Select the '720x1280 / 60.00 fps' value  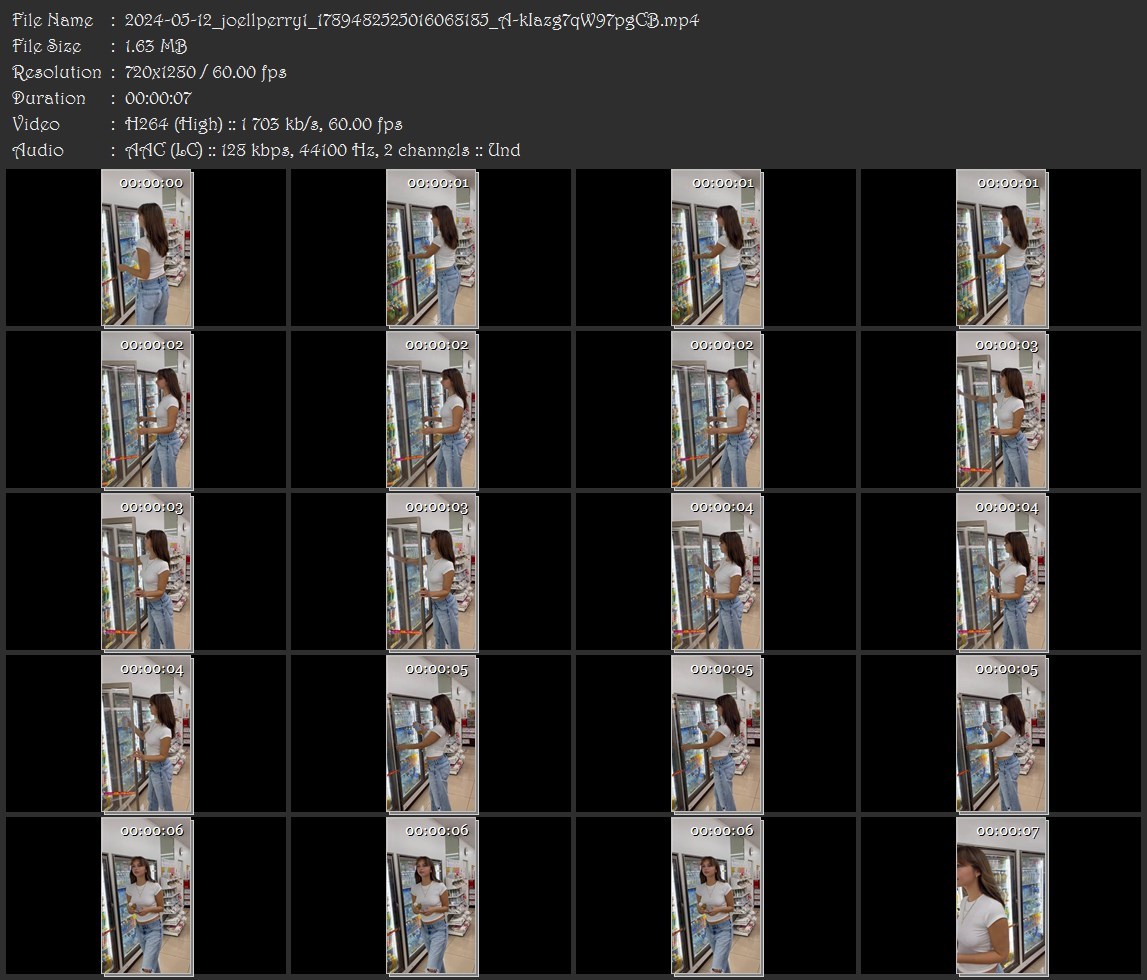pos(206,72)
